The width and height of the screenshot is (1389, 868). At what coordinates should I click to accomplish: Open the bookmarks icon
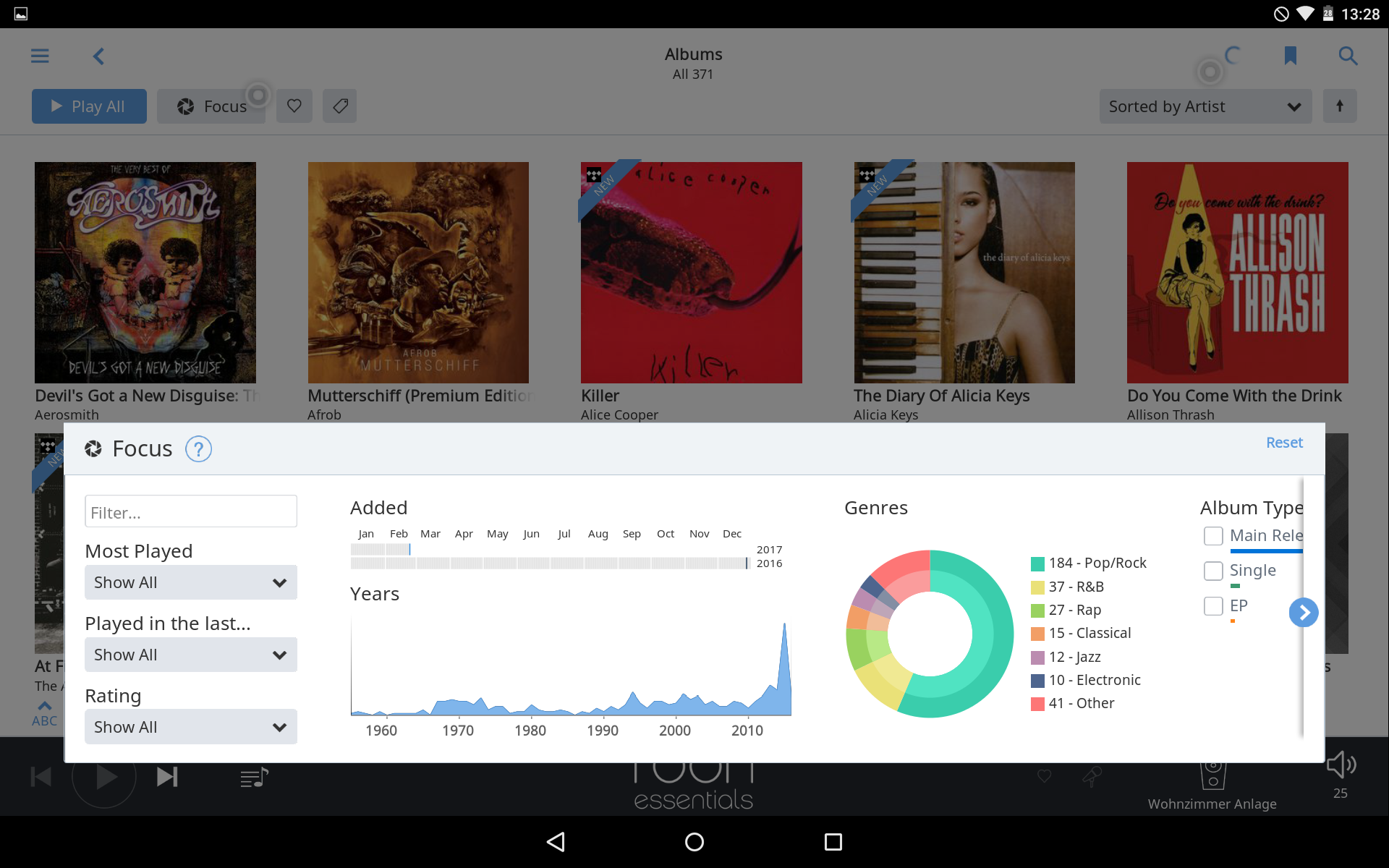[1290, 56]
